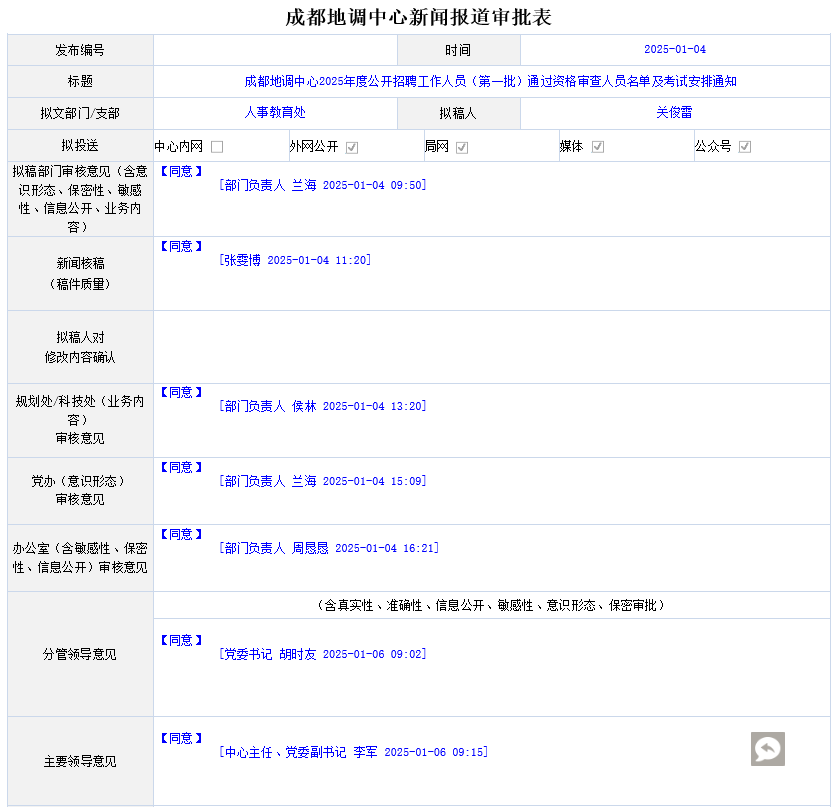Image resolution: width=833 pixels, height=807 pixels.
Task: Click the 分管领导意见 label
Action: [80, 654]
